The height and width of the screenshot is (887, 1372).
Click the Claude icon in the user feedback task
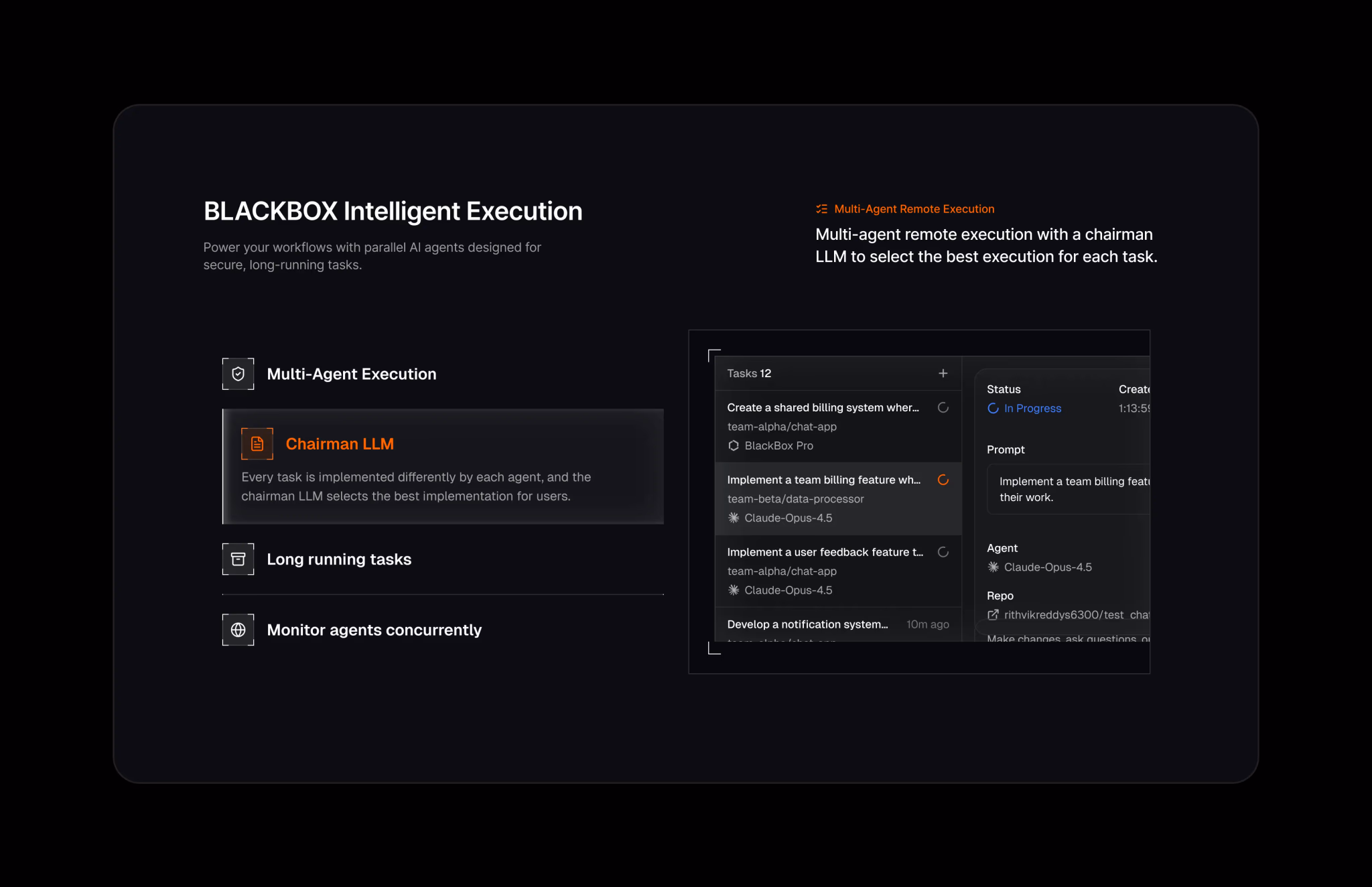tap(734, 590)
